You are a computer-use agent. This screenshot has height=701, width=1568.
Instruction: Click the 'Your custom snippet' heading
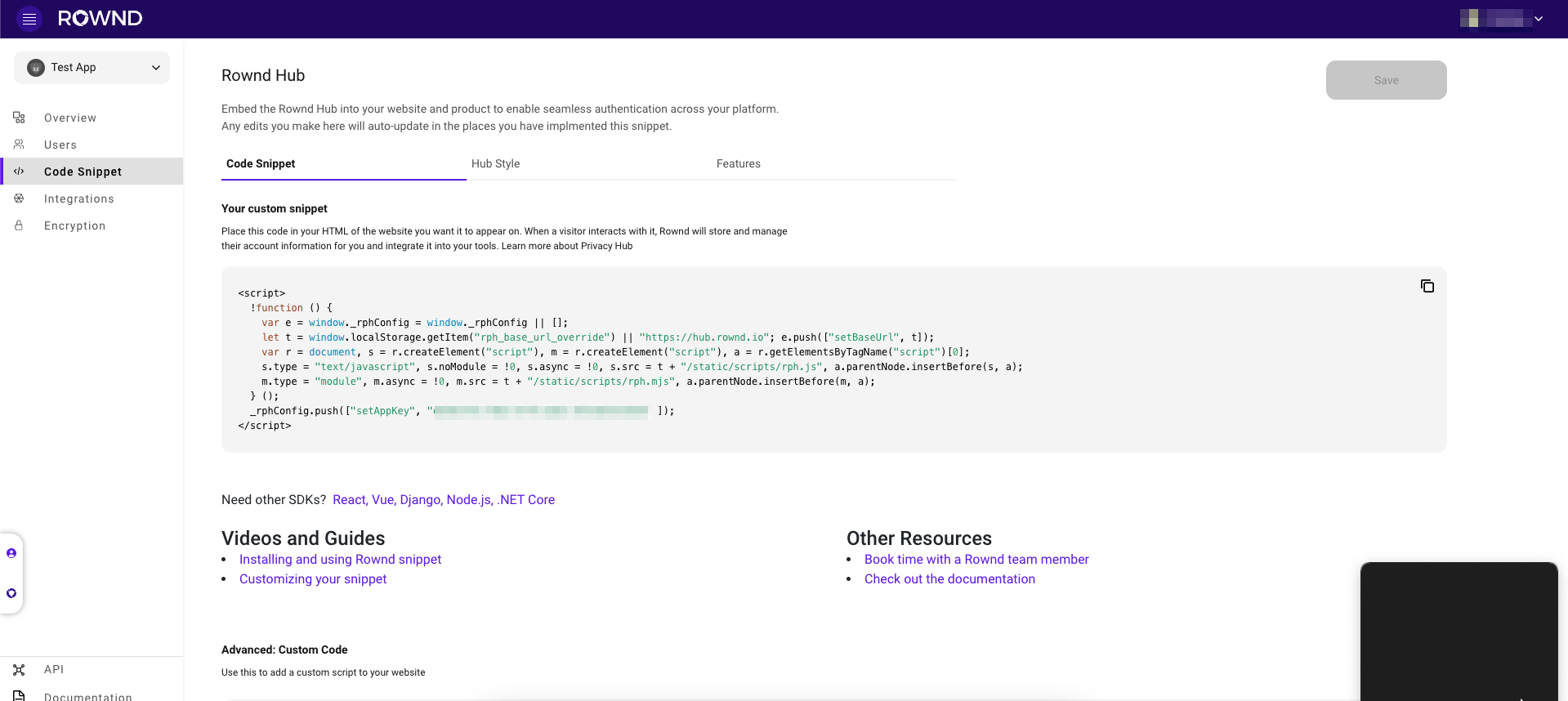pyautogui.click(x=275, y=208)
